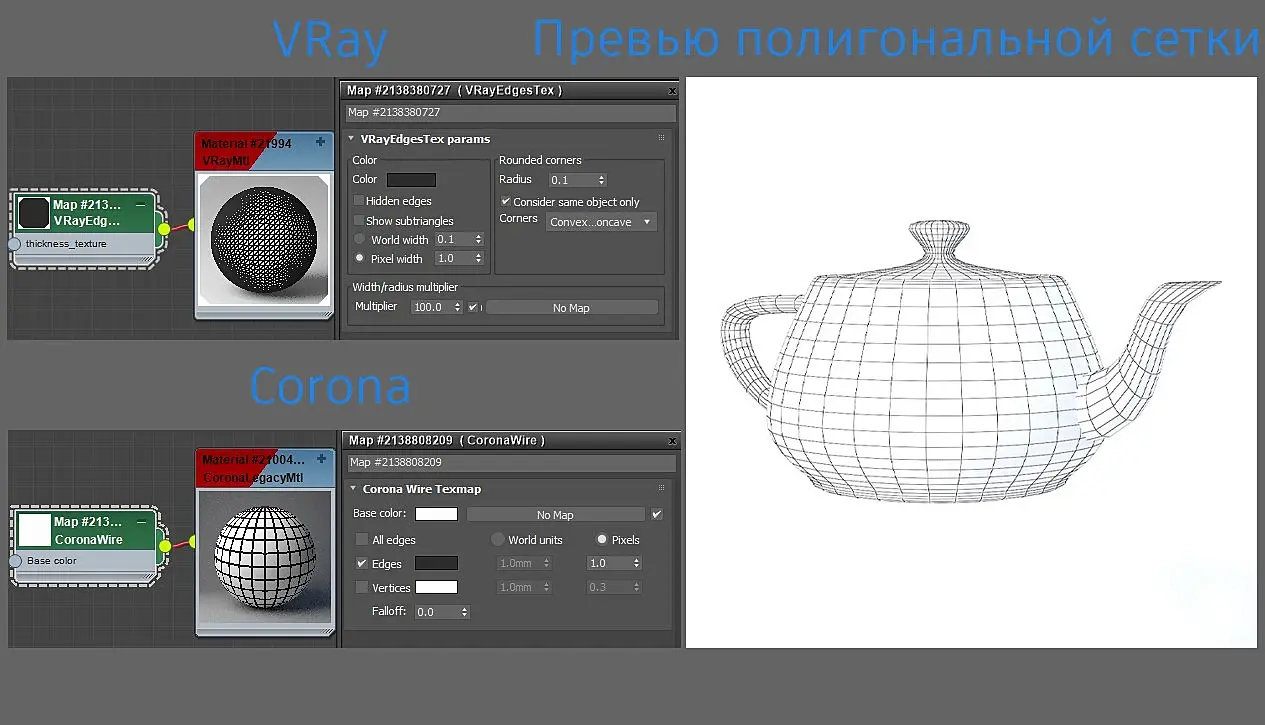
Task: Click the CoronaWire node white preview swatch
Action: (35, 529)
